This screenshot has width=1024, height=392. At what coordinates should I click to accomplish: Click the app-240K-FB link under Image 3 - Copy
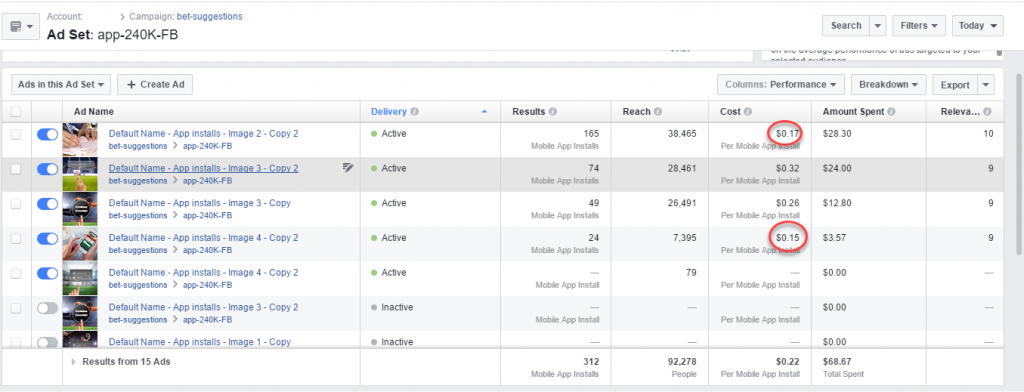pos(207,216)
